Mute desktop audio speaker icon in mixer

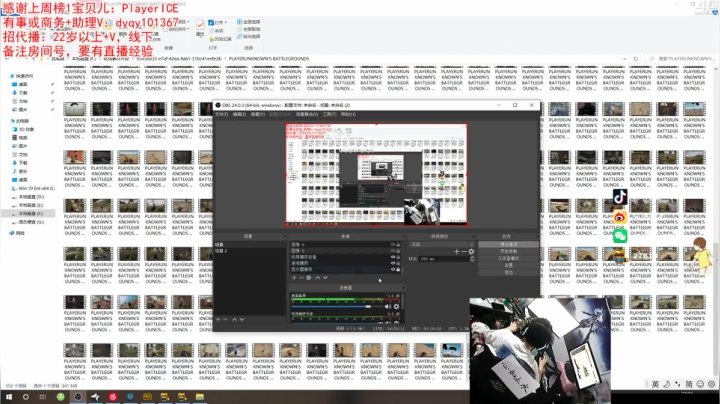coord(388,306)
